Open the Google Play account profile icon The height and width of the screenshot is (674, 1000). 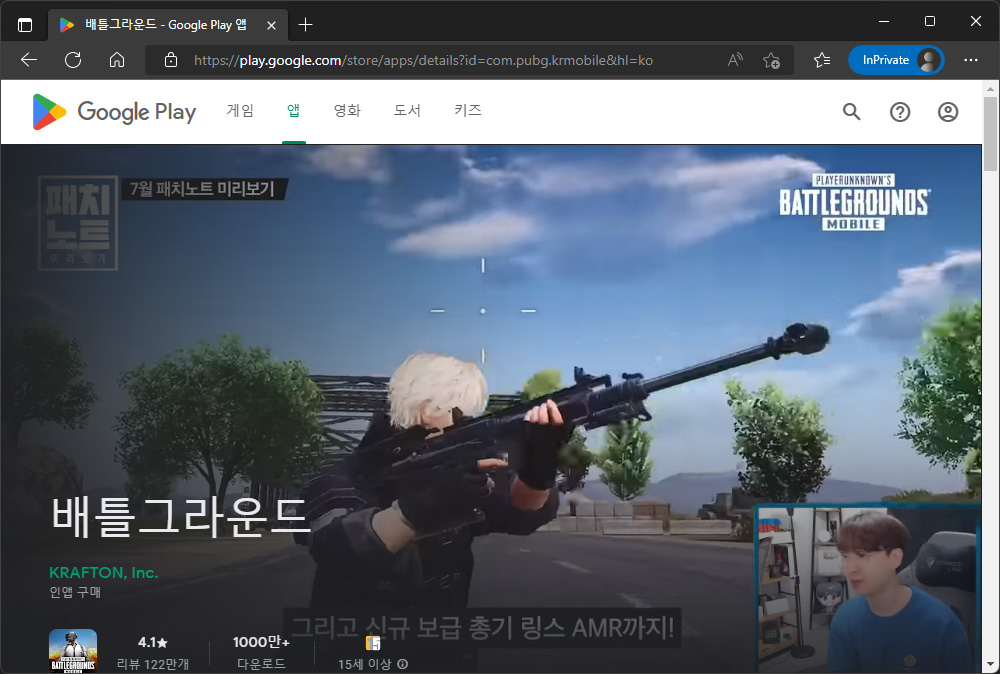click(x=948, y=112)
